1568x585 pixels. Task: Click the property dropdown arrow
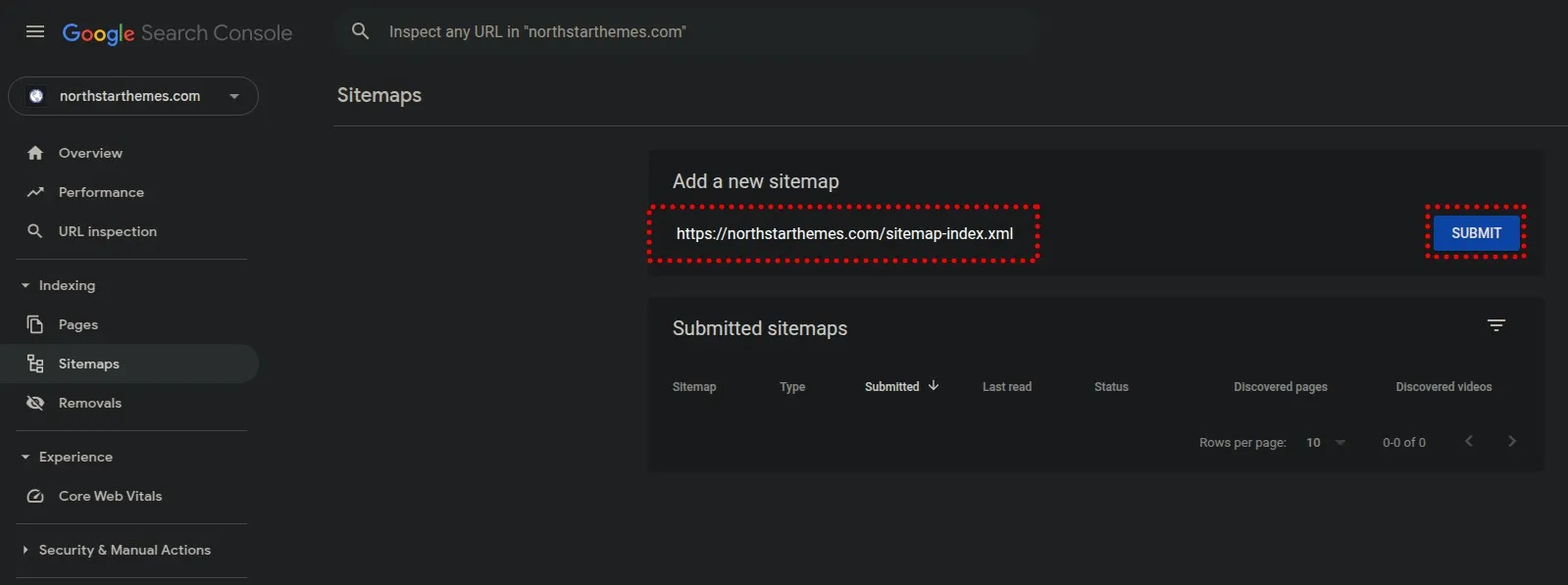click(x=234, y=96)
